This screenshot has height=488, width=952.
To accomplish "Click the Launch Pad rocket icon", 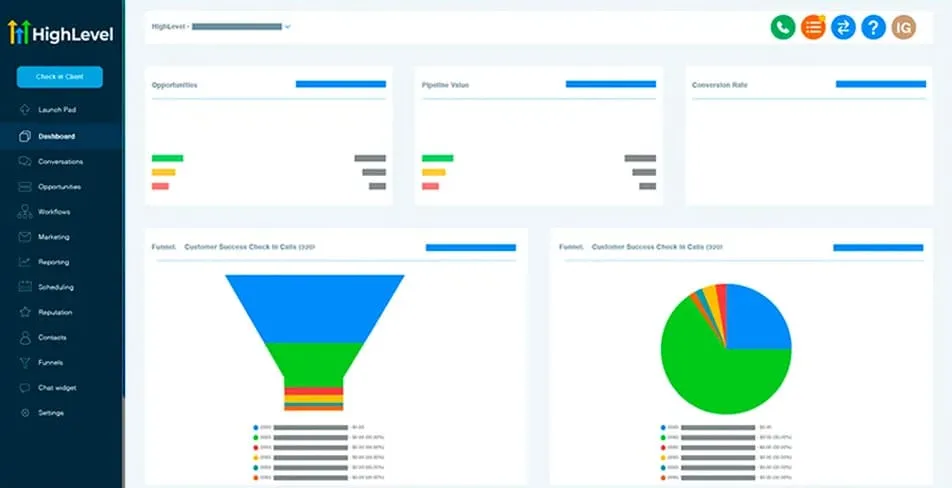I will point(24,110).
